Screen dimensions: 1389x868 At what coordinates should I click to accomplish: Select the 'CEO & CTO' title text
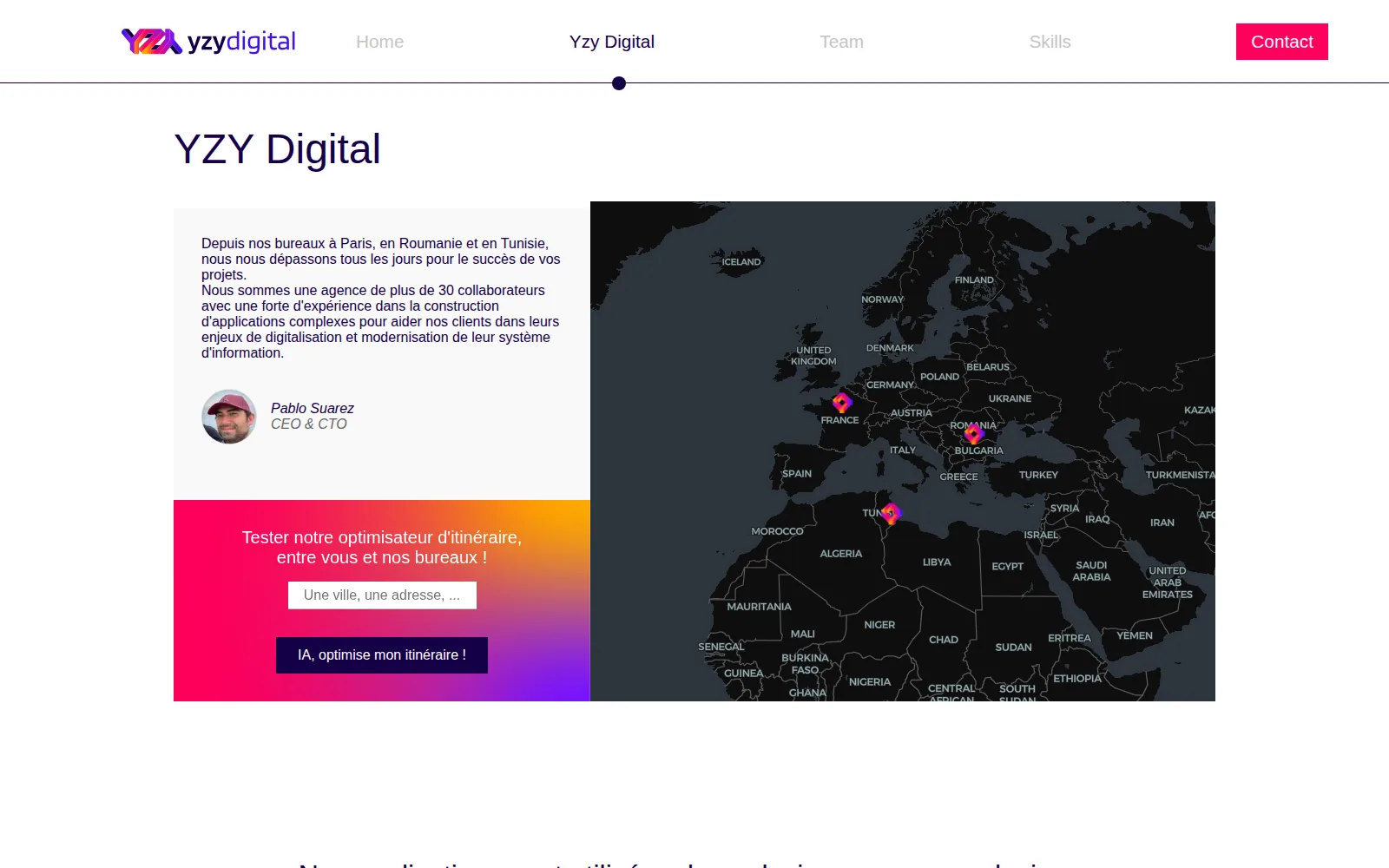pyautogui.click(x=309, y=424)
